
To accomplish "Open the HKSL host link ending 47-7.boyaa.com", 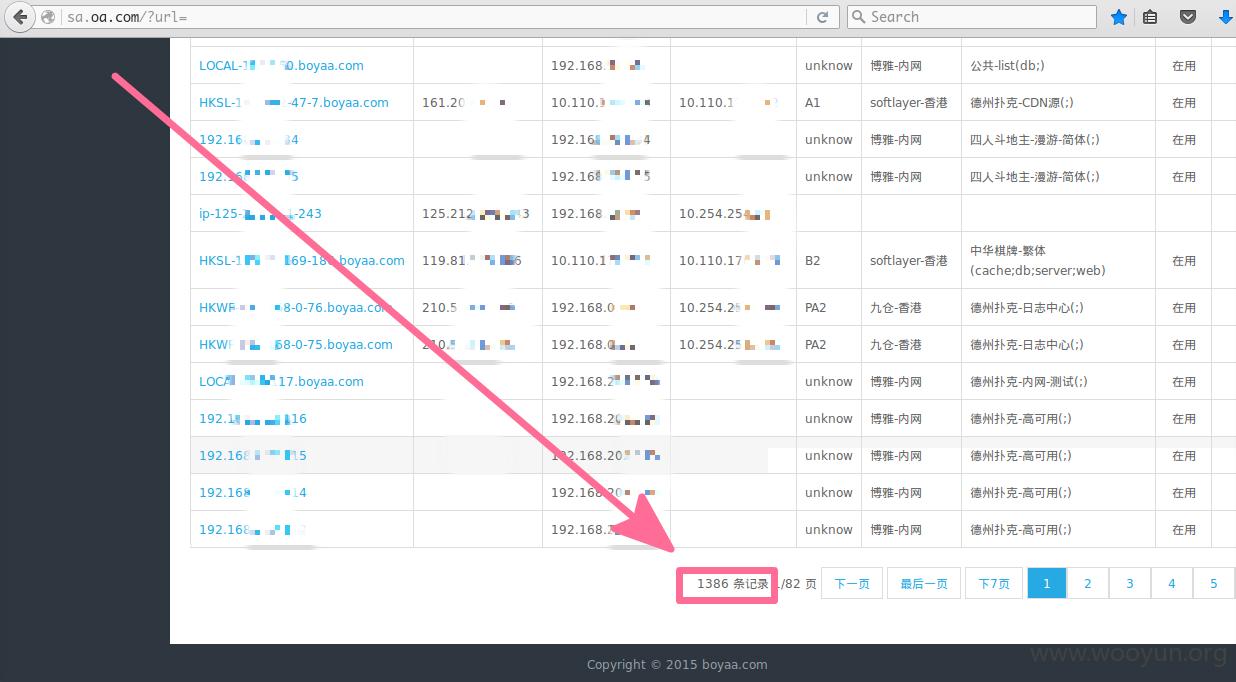I will 294,103.
